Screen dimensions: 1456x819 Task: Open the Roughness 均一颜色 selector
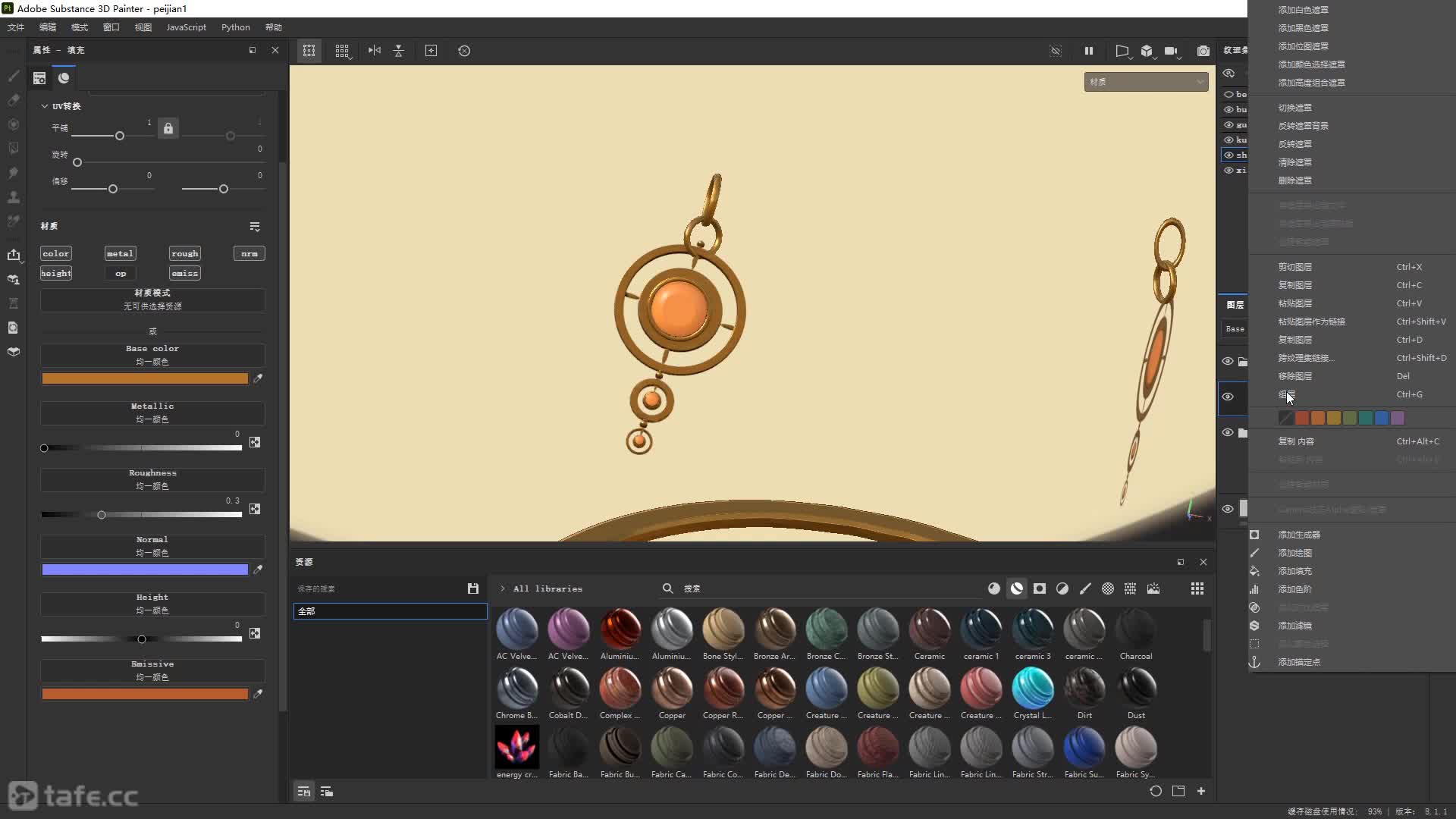(x=152, y=479)
